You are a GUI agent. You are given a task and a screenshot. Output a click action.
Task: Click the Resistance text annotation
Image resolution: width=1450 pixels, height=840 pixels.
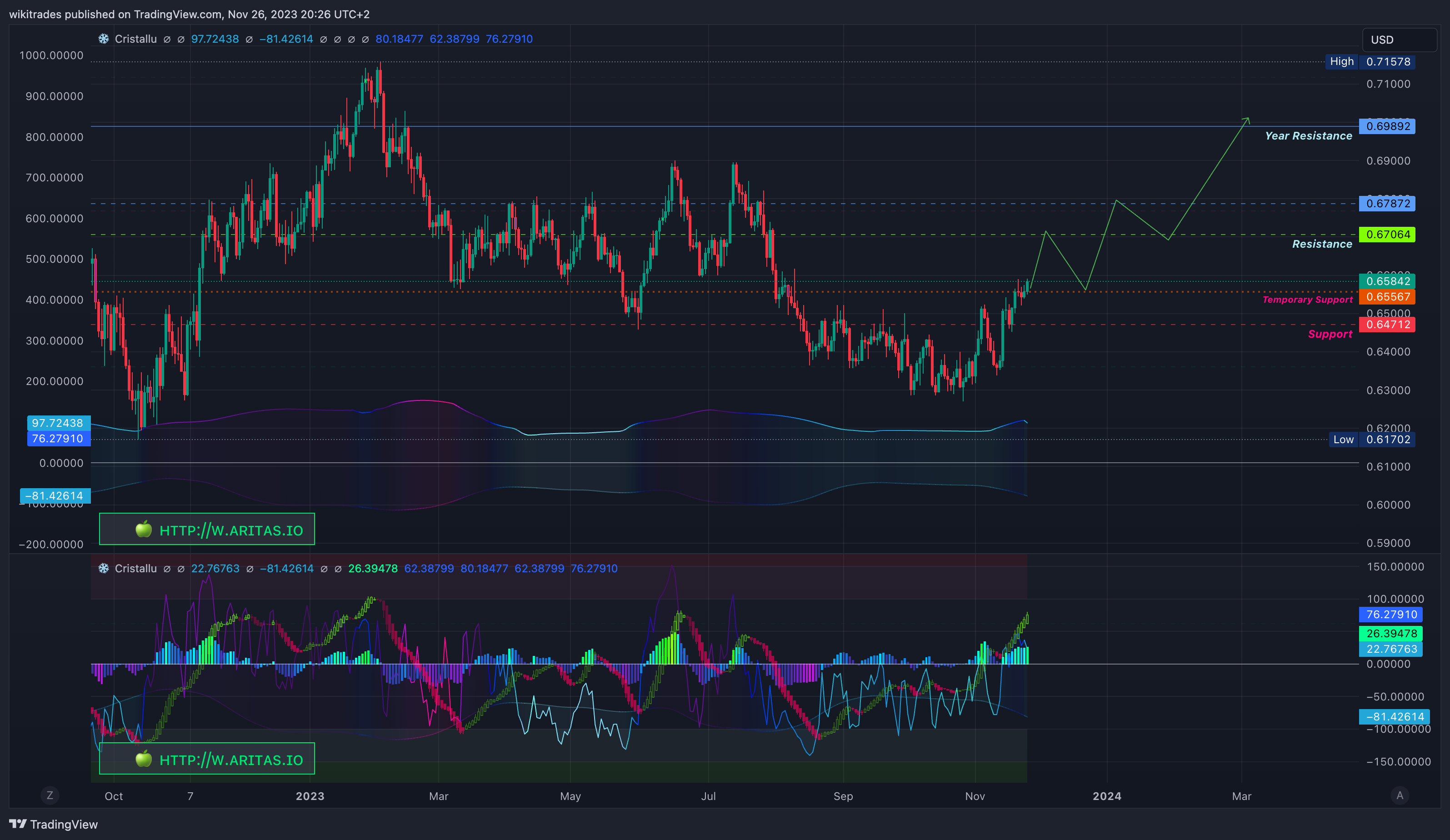pyautogui.click(x=1322, y=244)
